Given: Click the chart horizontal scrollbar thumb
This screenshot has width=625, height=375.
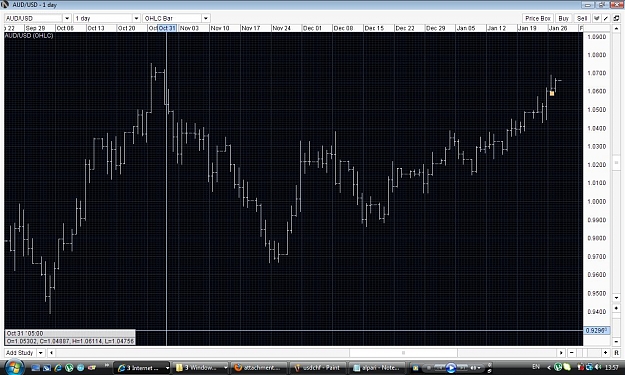Looking at the screenshot, I should point(403,353).
